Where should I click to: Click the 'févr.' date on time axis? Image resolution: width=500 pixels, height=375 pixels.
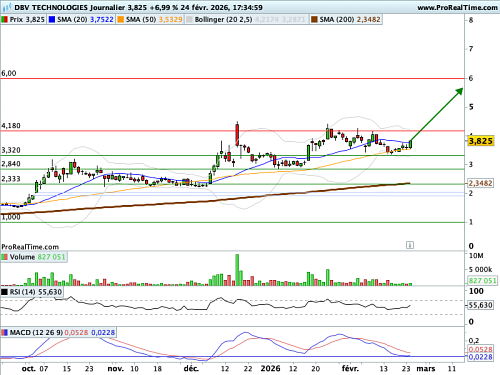click(x=350, y=369)
